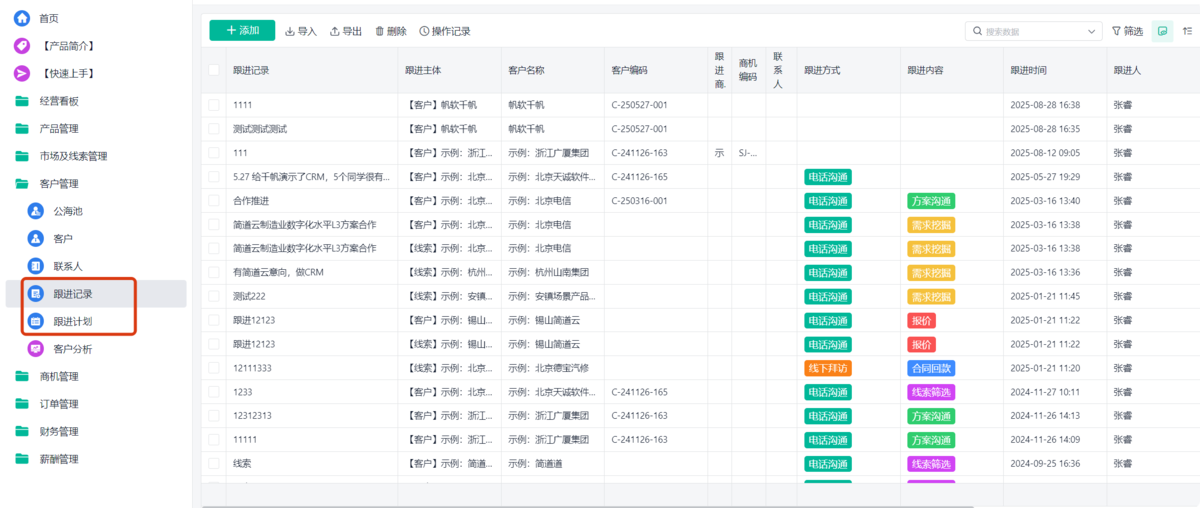Click the 导入 import toolbar button
The height and width of the screenshot is (508, 1200).
pyautogui.click(x=301, y=31)
